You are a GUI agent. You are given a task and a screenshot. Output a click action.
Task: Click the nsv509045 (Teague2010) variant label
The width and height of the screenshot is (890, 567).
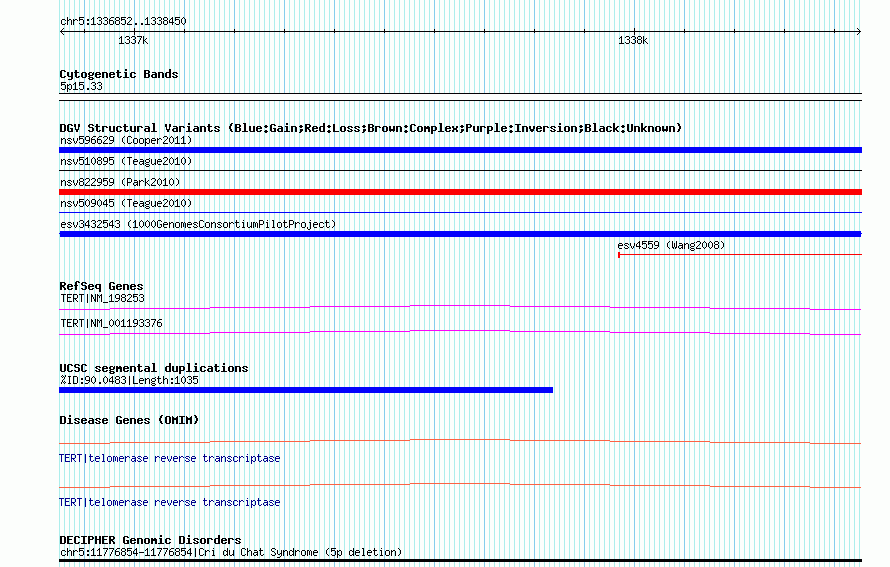[x=126, y=203]
